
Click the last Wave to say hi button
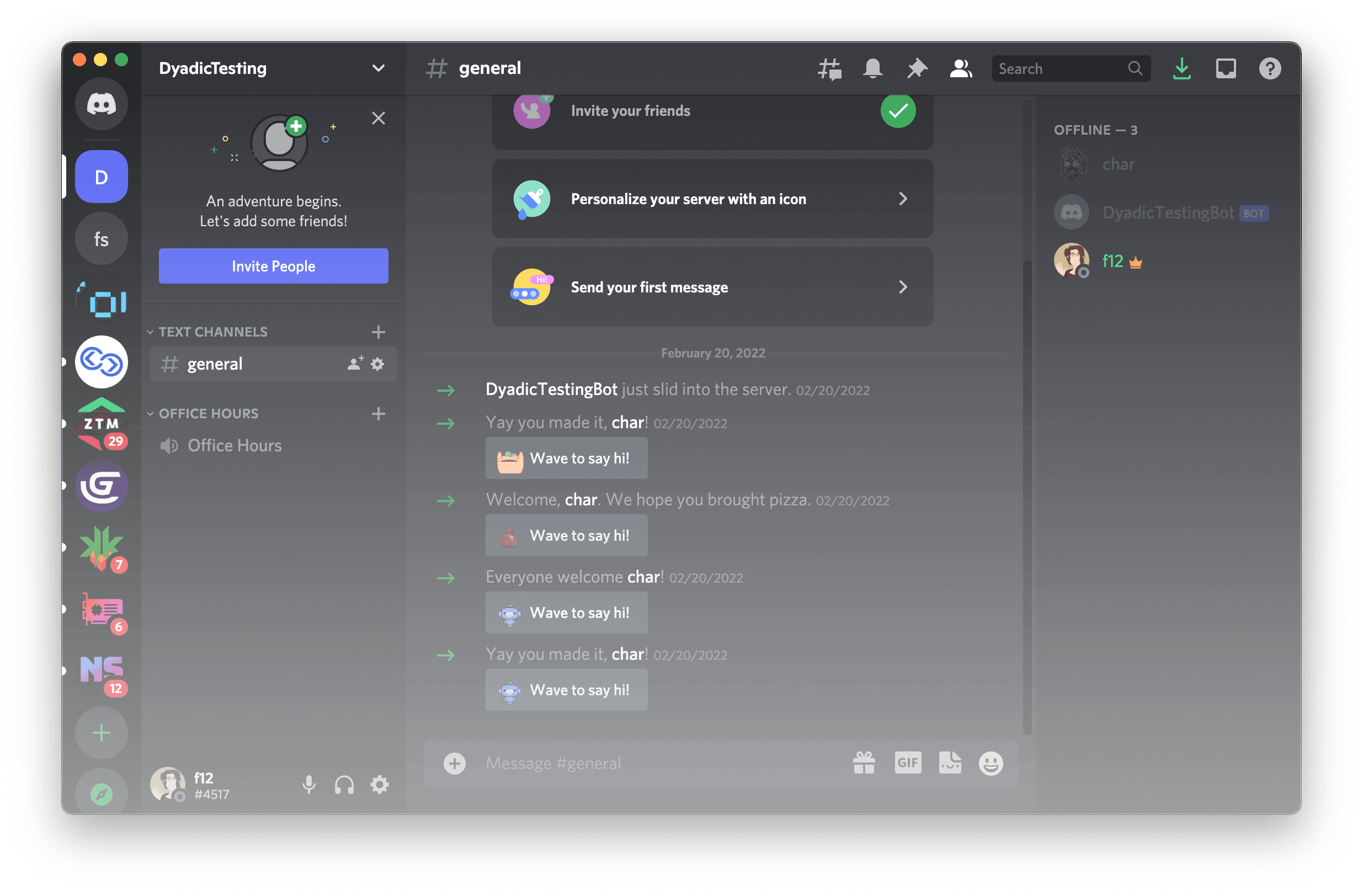click(567, 690)
